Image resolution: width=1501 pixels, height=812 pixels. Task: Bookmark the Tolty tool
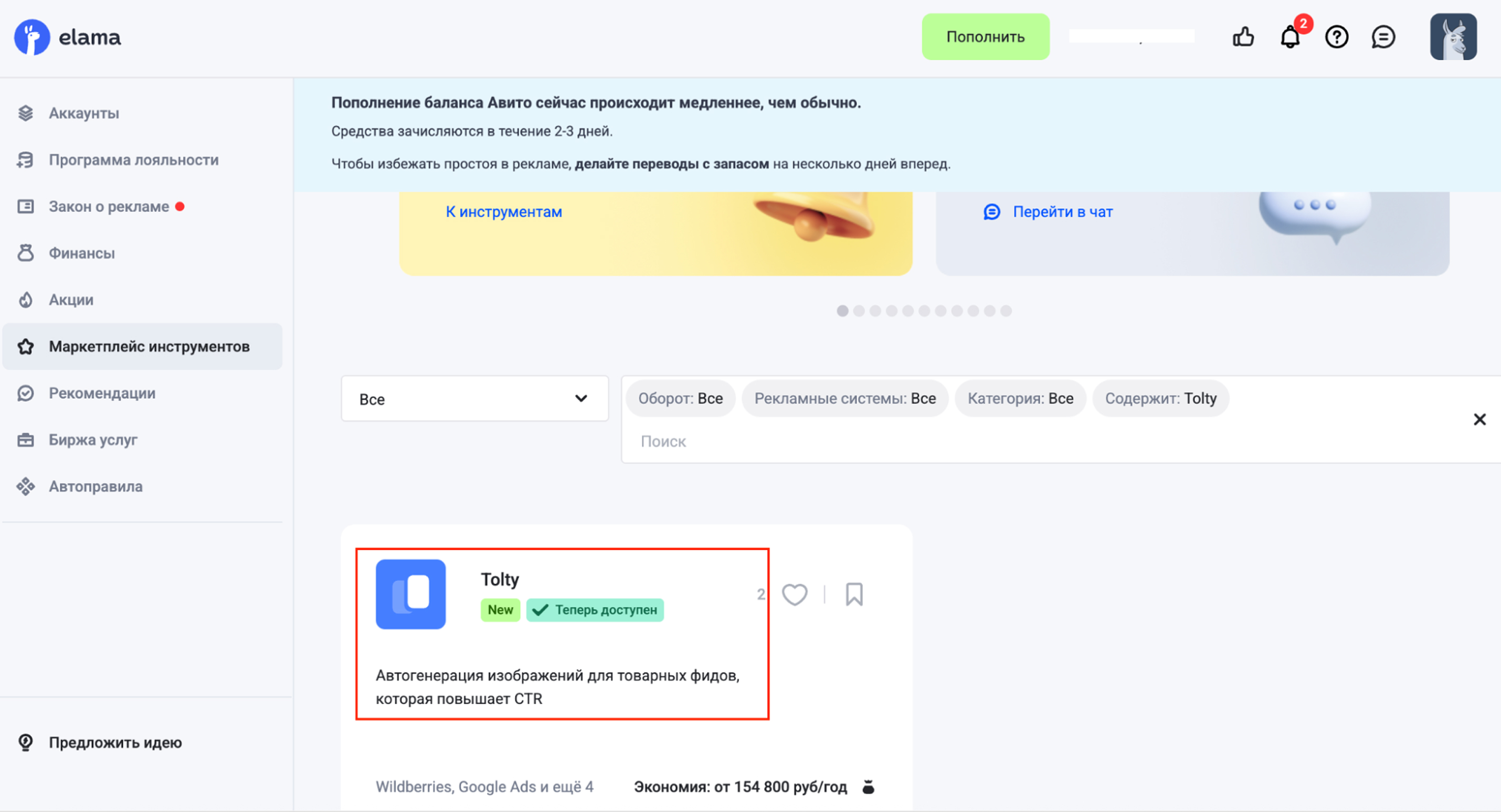click(854, 595)
